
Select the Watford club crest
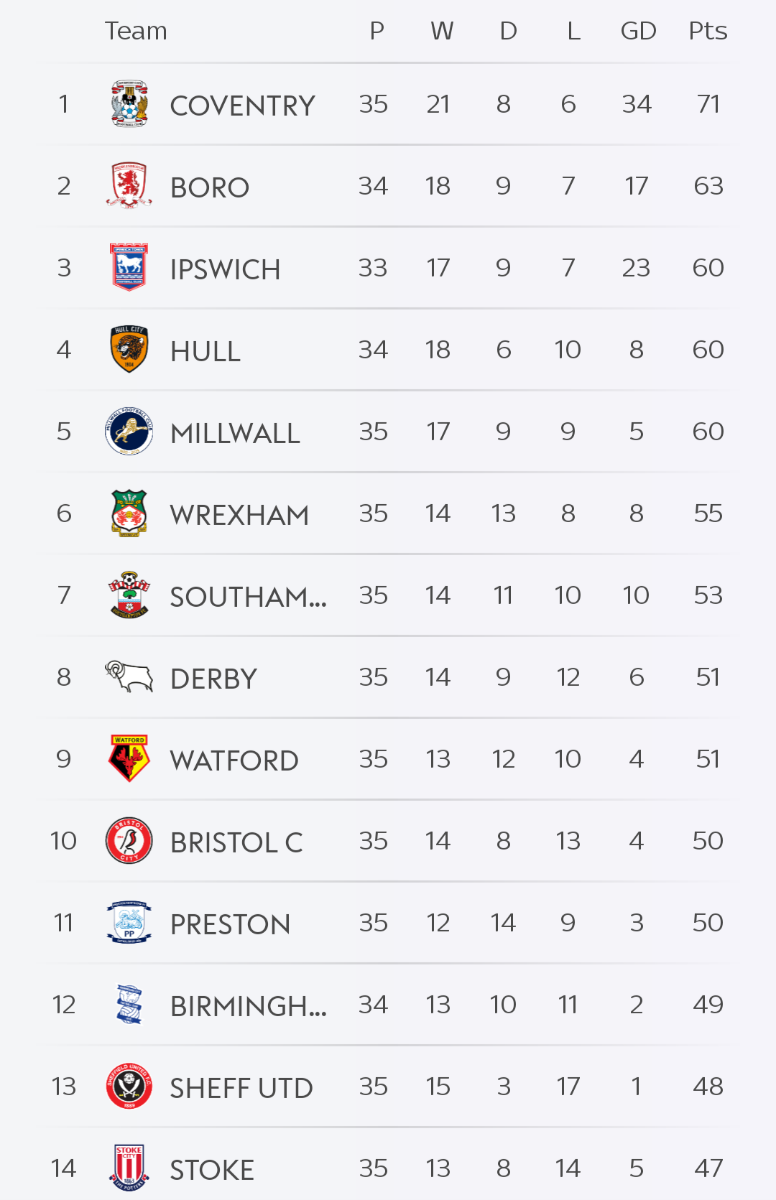[129, 759]
